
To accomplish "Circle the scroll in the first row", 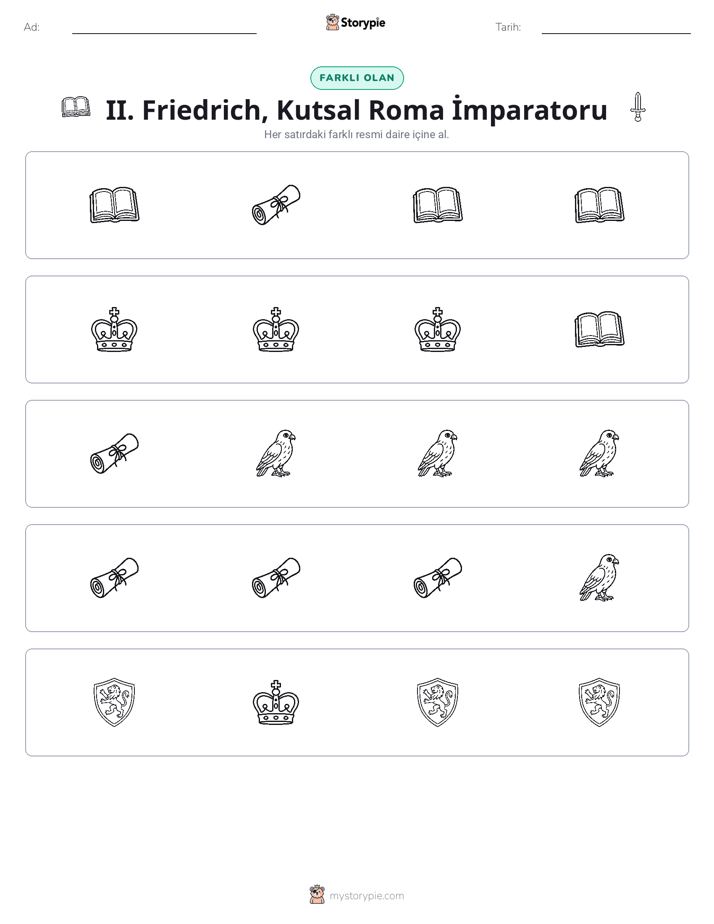I will click(x=276, y=205).
